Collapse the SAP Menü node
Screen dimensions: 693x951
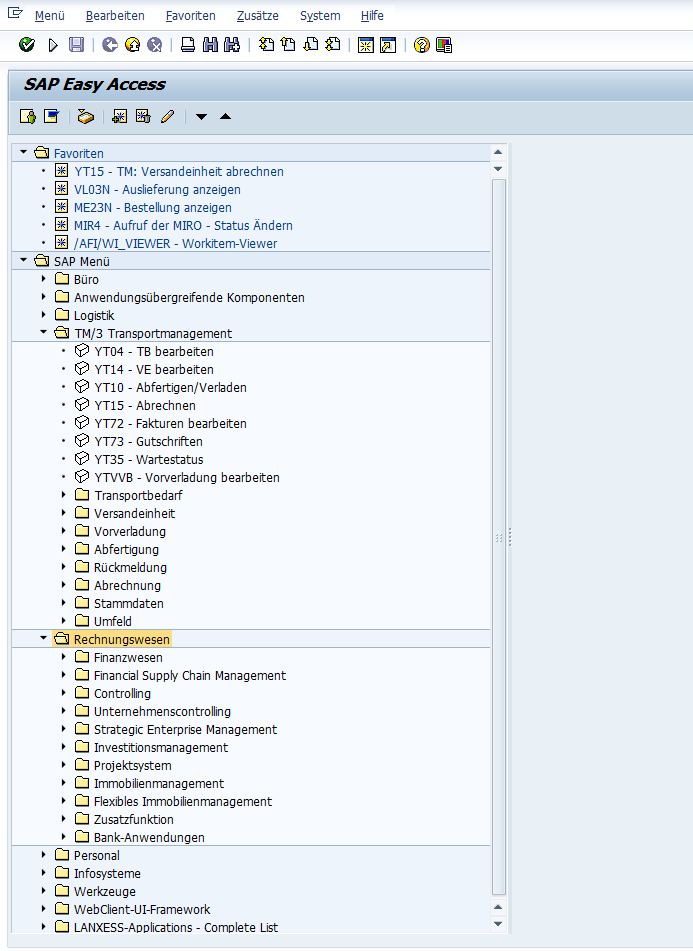click(x=24, y=260)
